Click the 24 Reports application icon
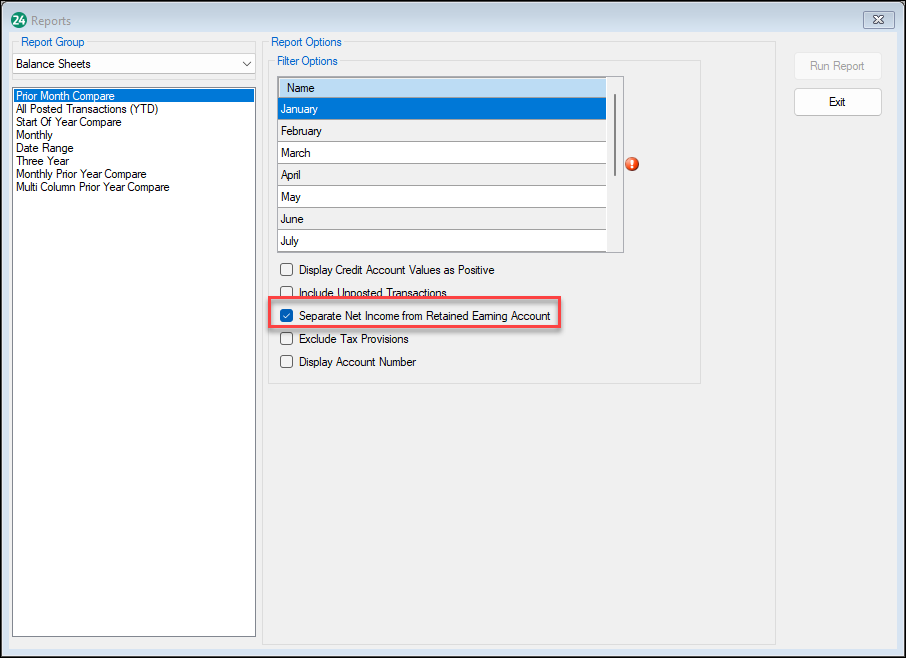Image resolution: width=906 pixels, height=658 pixels. pyautogui.click(x=17, y=20)
